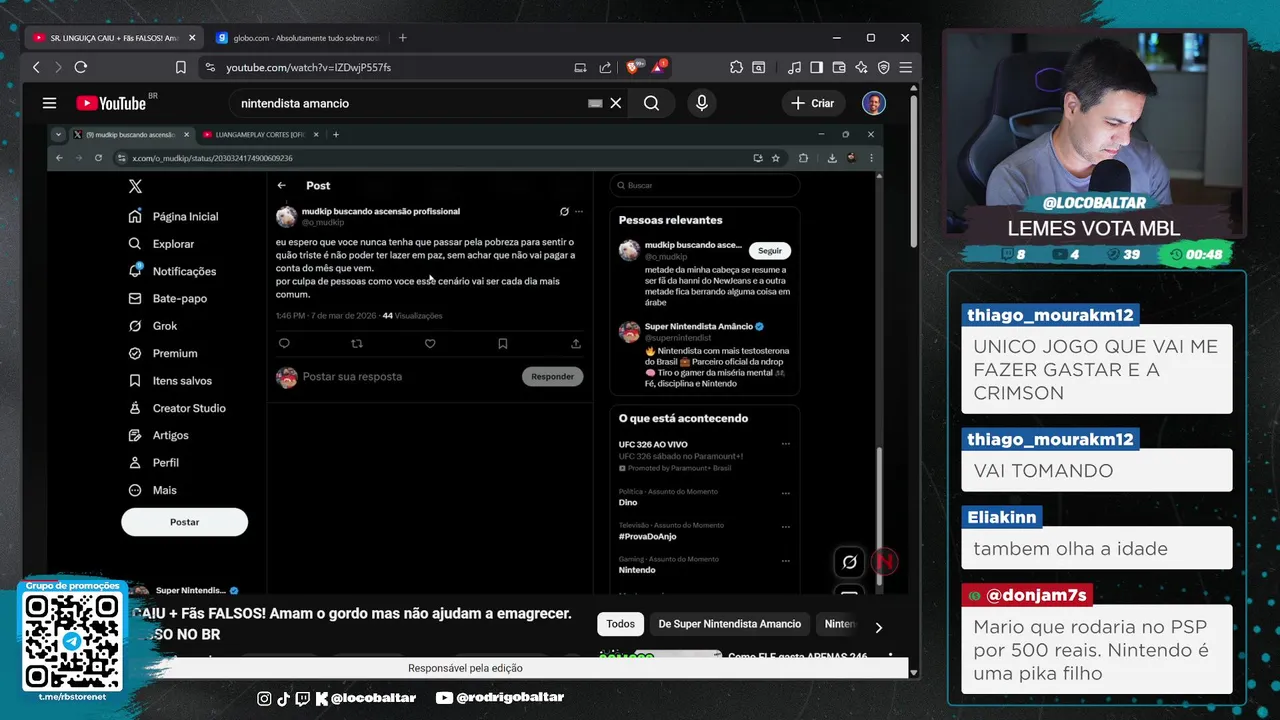Open options for the Nintendo trend
Screen dimensions: 1280x720
785,561
